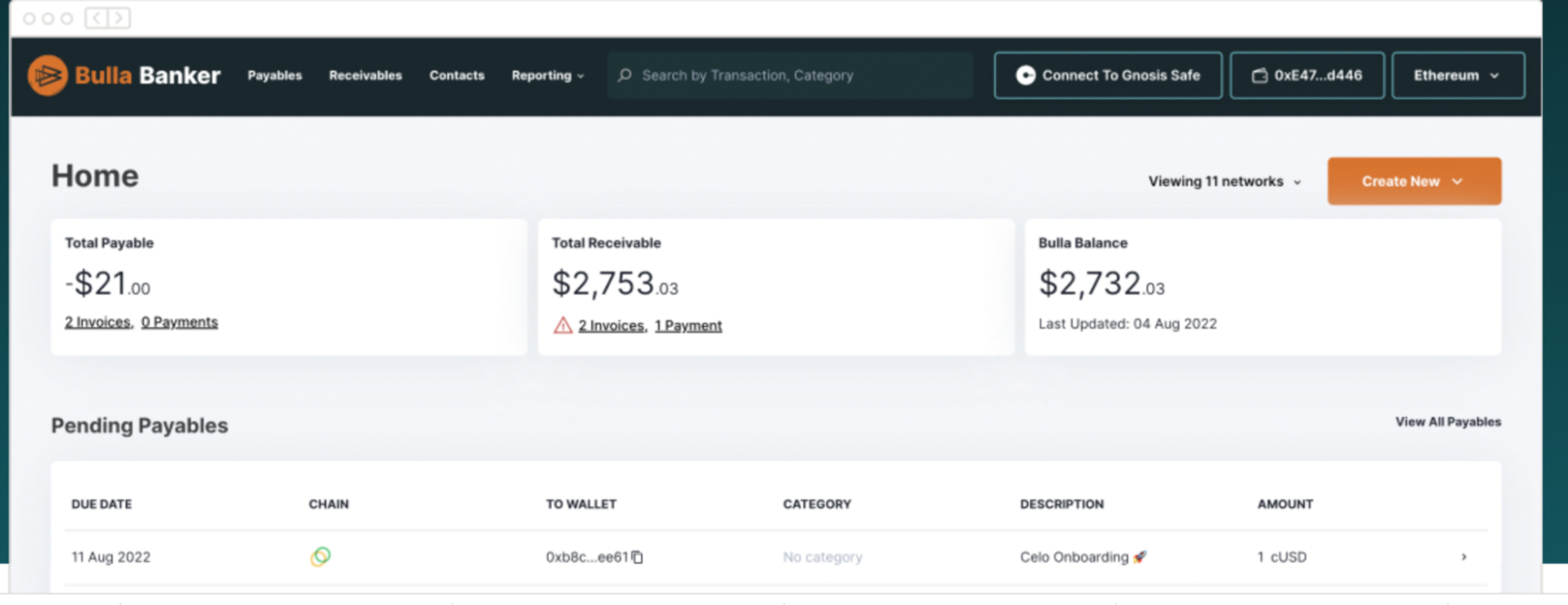1568x605 pixels.
Task: Open the Contacts menu item
Action: click(x=457, y=76)
